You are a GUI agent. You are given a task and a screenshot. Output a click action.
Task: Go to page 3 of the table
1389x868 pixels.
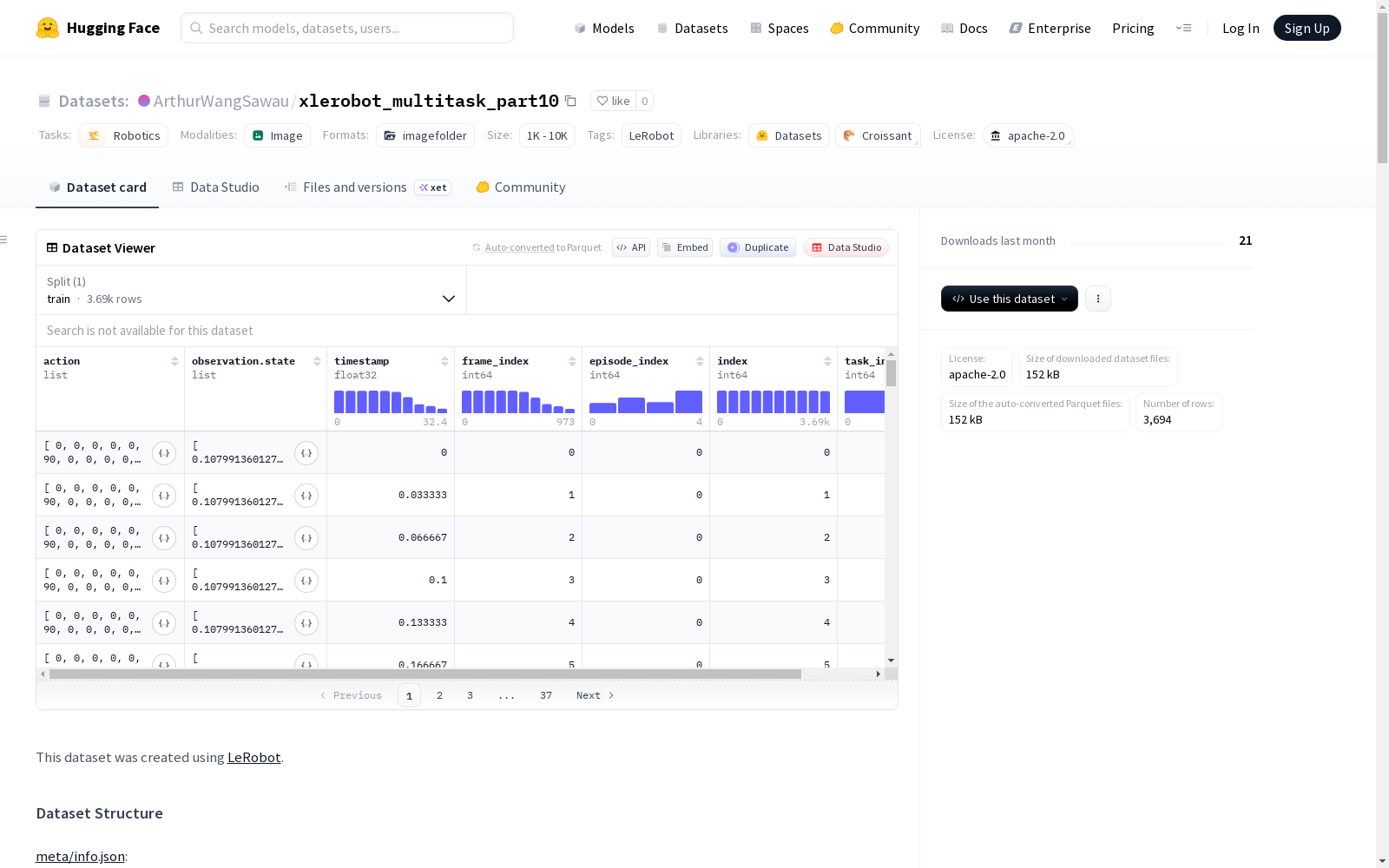(x=471, y=695)
